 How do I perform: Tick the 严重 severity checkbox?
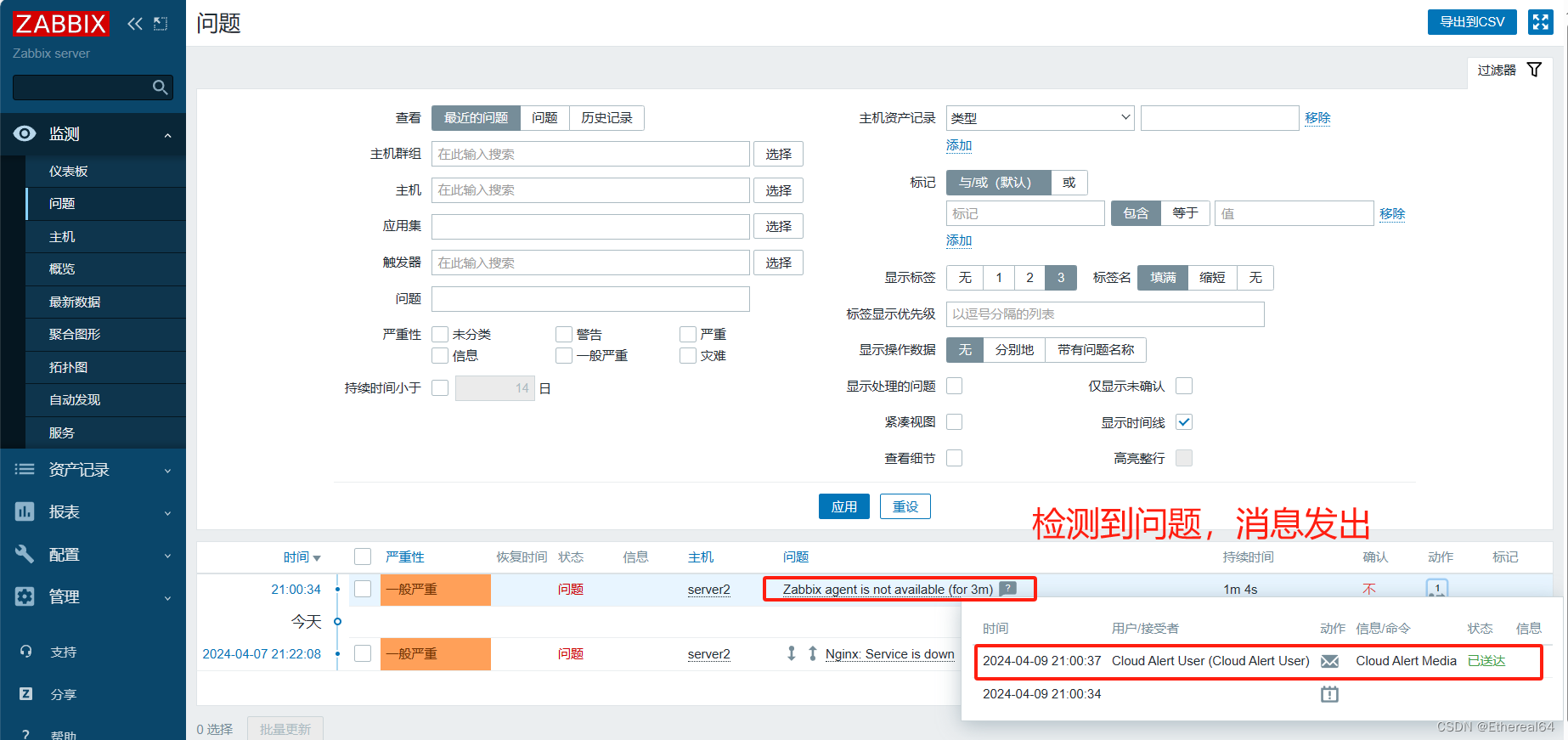(x=688, y=334)
